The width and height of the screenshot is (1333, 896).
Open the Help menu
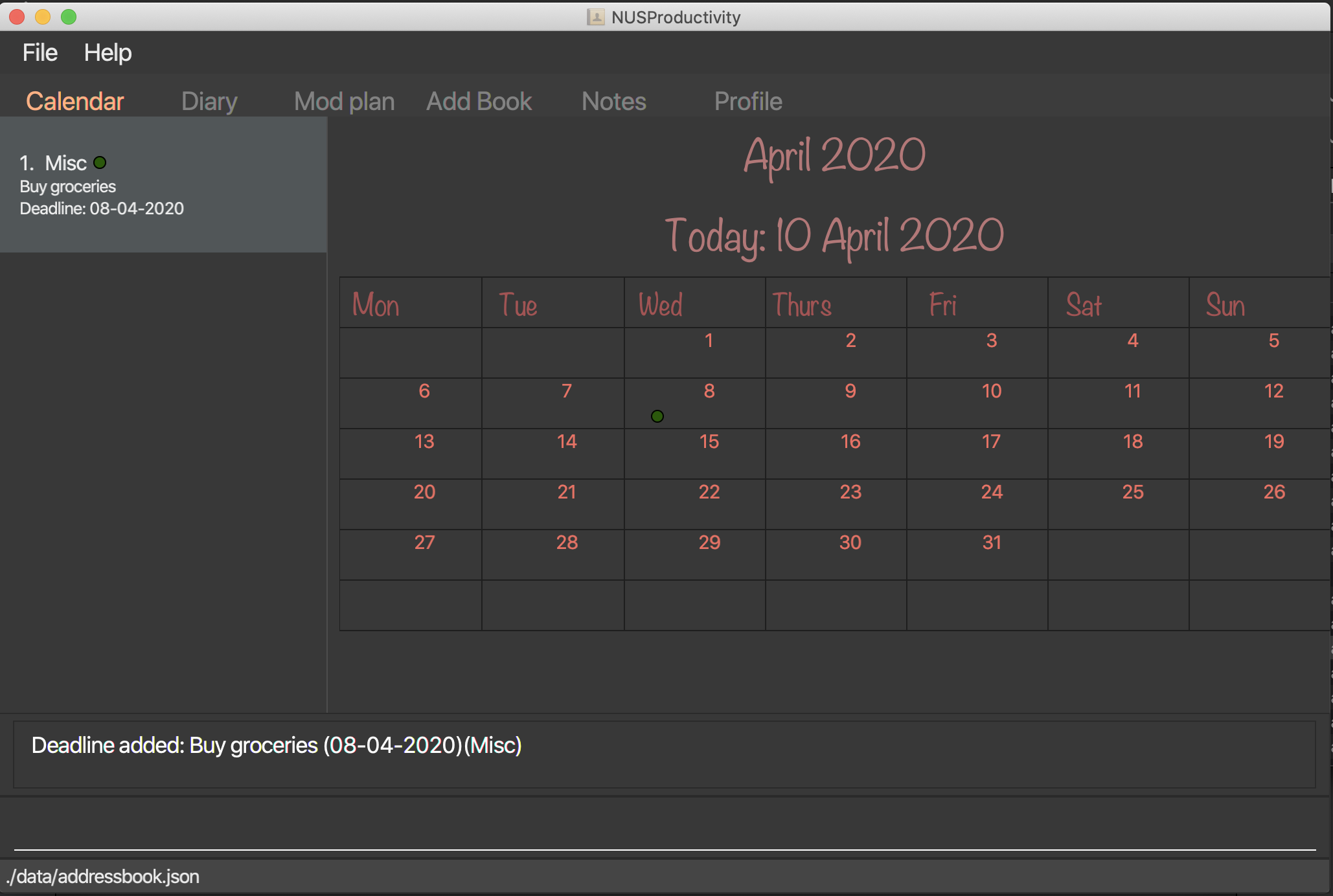click(x=108, y=52)
